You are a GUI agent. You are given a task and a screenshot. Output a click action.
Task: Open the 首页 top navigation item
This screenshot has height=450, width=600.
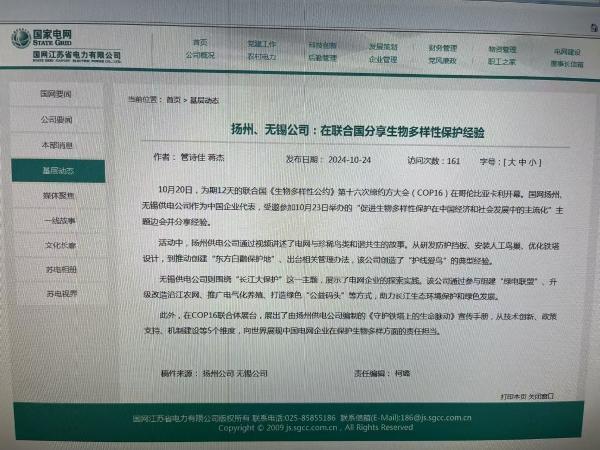(199, 43)
